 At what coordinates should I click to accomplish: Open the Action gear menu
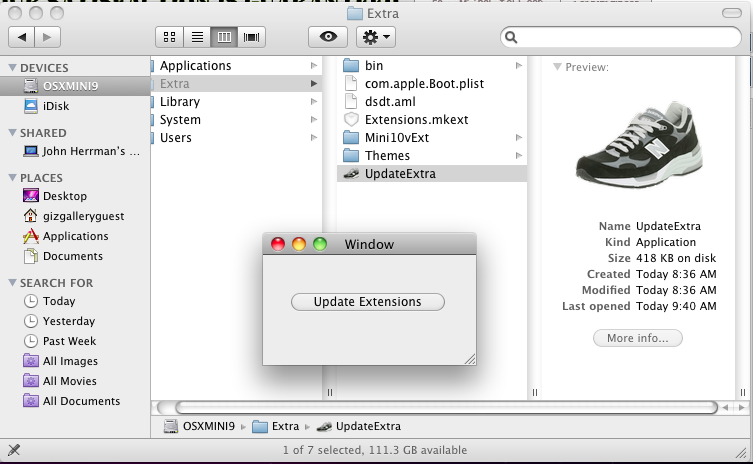376,37
